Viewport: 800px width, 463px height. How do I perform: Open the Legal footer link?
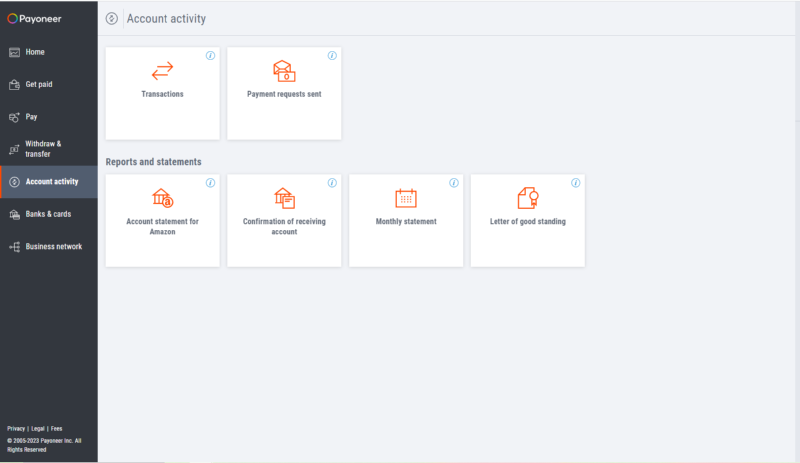click(x=37, y=428)
